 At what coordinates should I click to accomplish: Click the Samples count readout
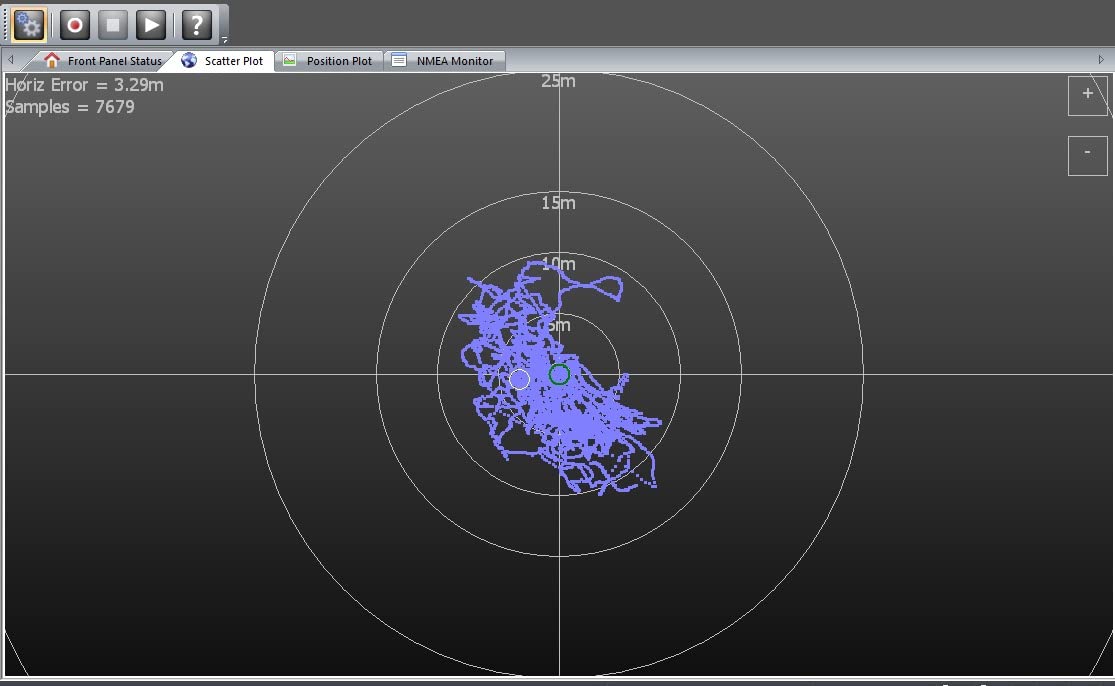[x=70, y=107]
